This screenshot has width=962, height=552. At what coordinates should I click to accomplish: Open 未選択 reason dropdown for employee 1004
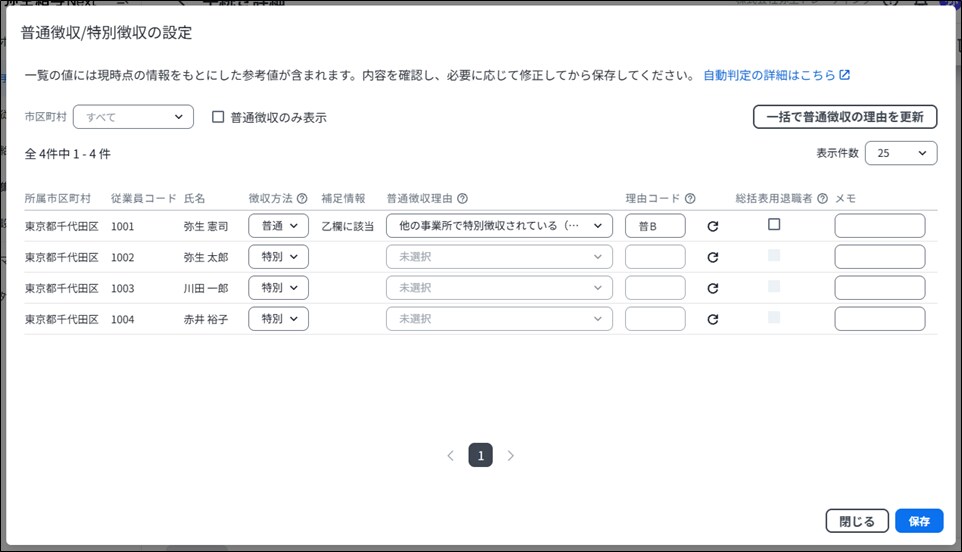[x=499, y=319]
